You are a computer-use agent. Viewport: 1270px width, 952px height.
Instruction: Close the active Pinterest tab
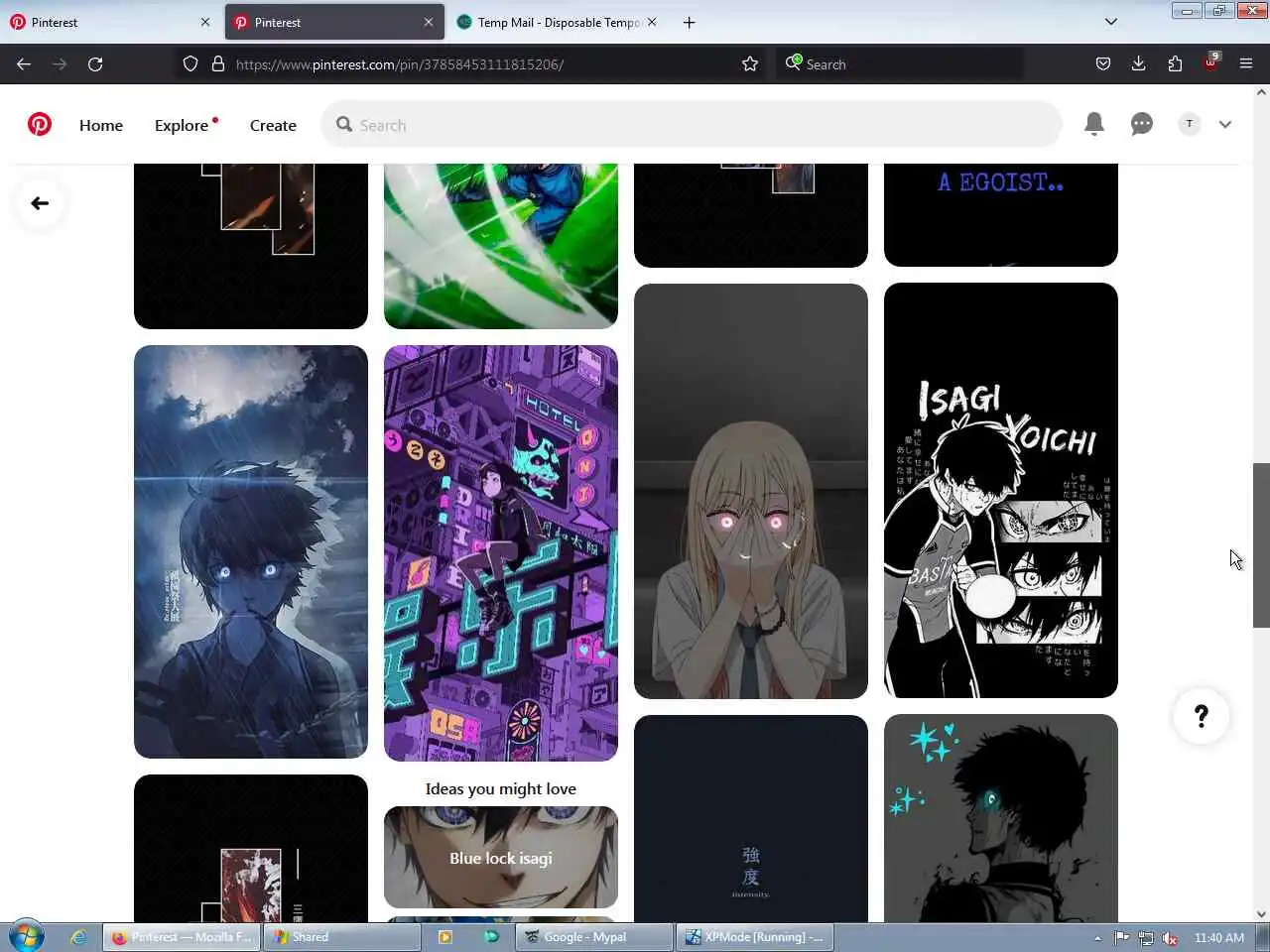429,22
